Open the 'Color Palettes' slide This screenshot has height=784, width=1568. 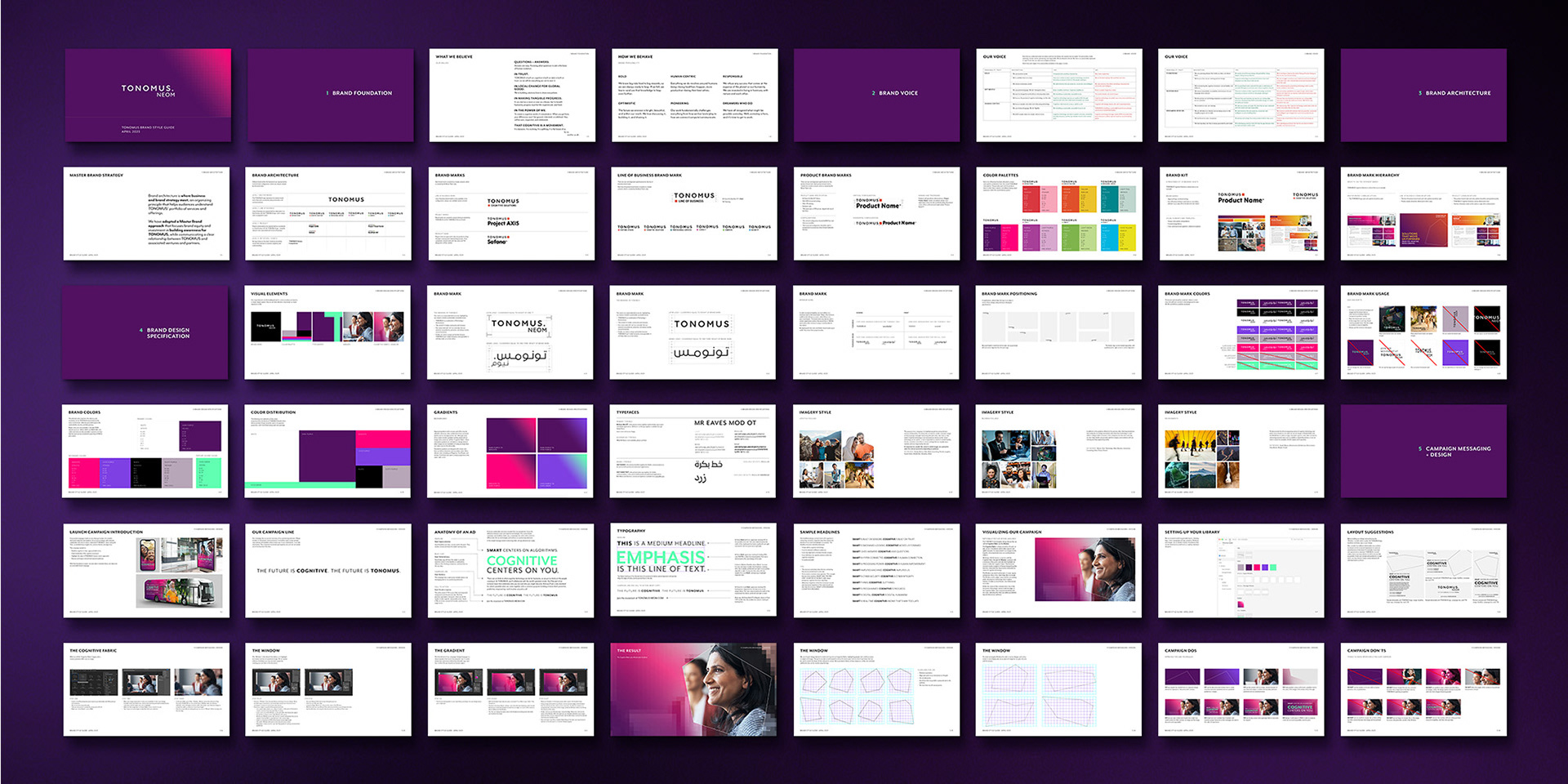pos(1058,214)
